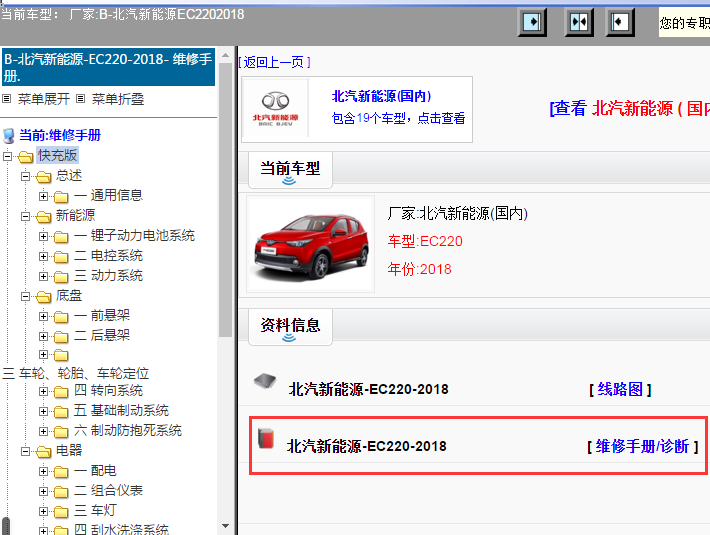The height and width of the screenshot is (535, 710).
Task: Open the 维修手册/诊断 link
Action: click(642, 446)
